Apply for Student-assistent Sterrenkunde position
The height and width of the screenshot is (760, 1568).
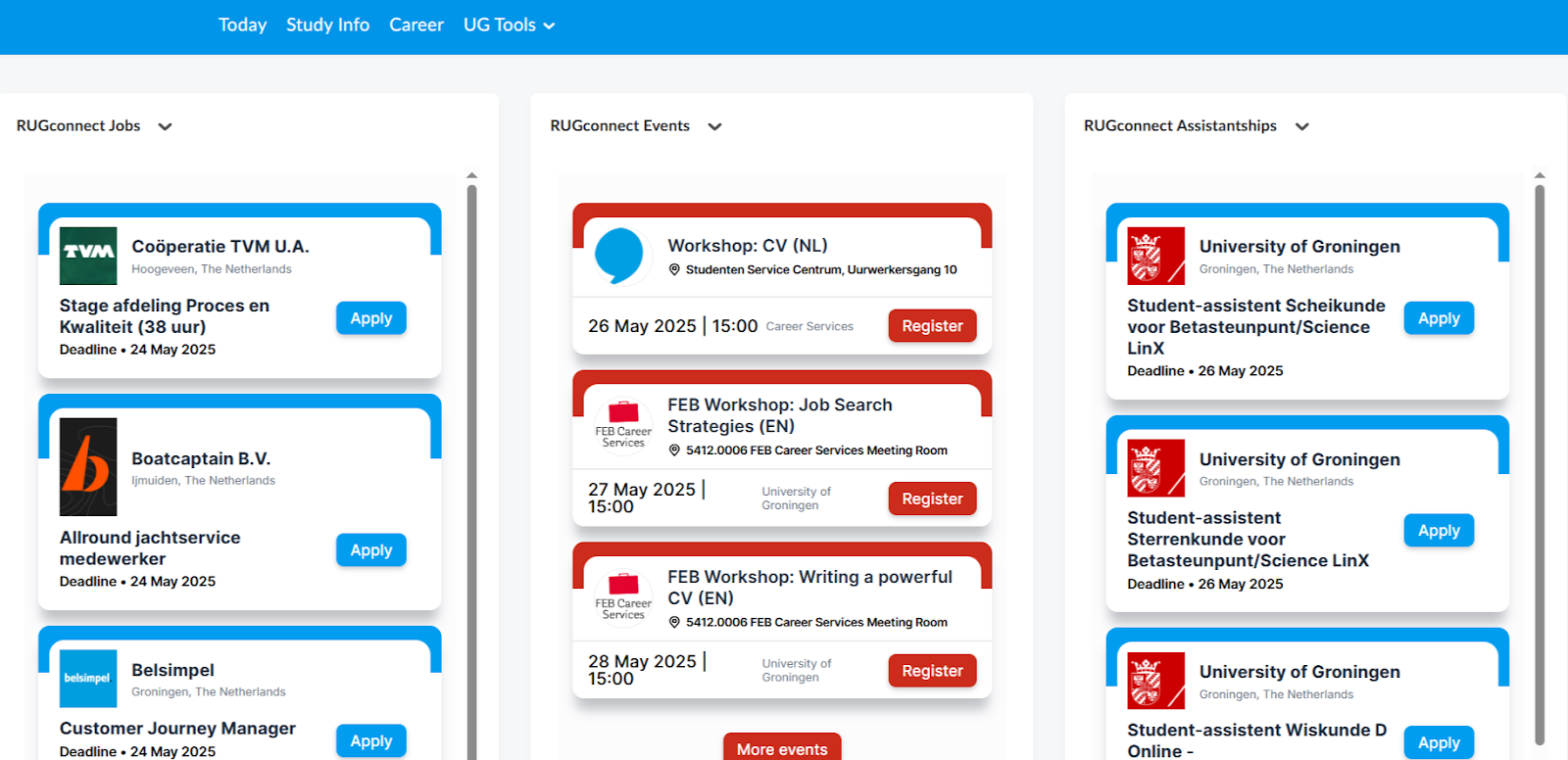(x=1439, y=531)
